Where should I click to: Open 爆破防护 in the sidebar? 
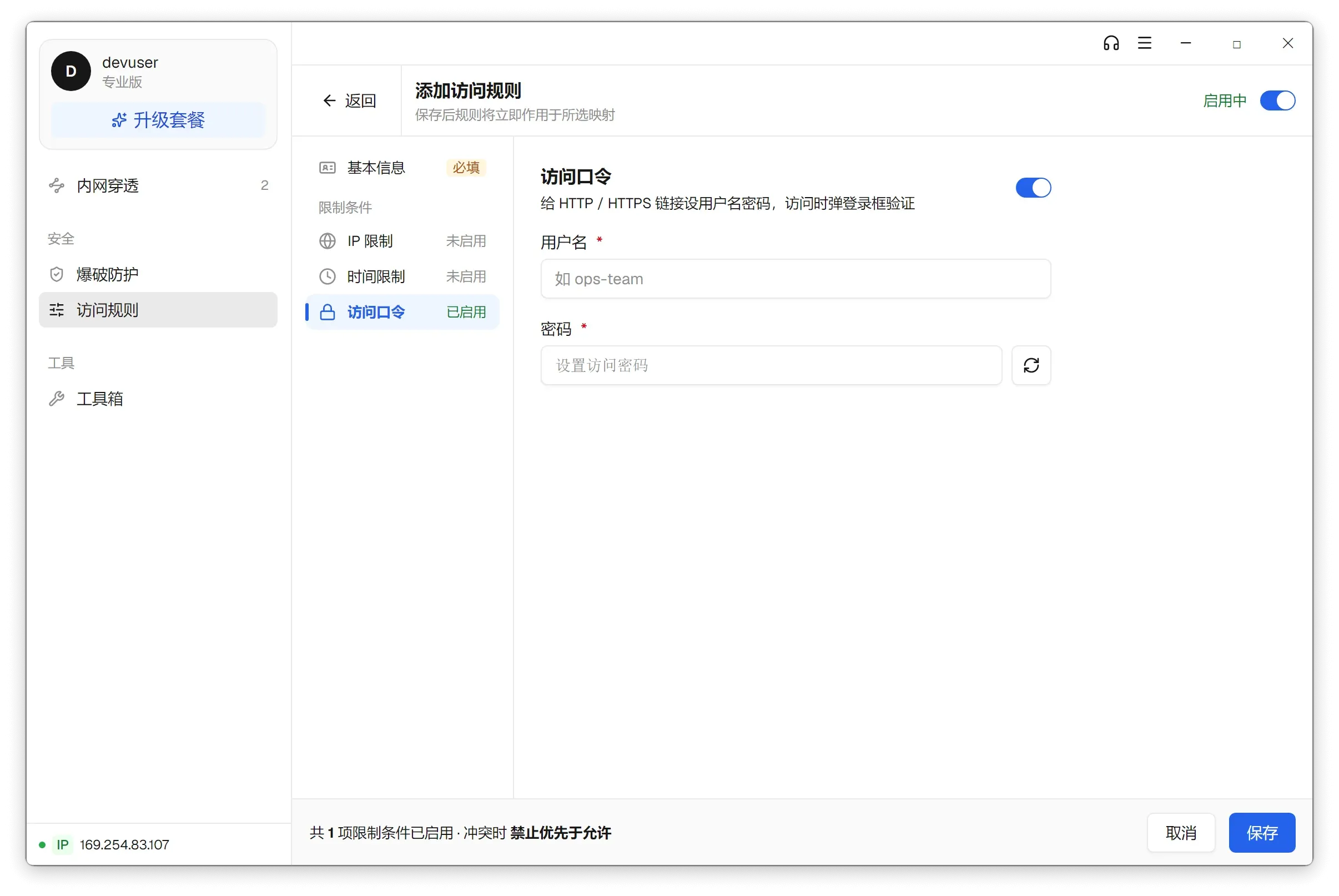click(x=158, y=274)
